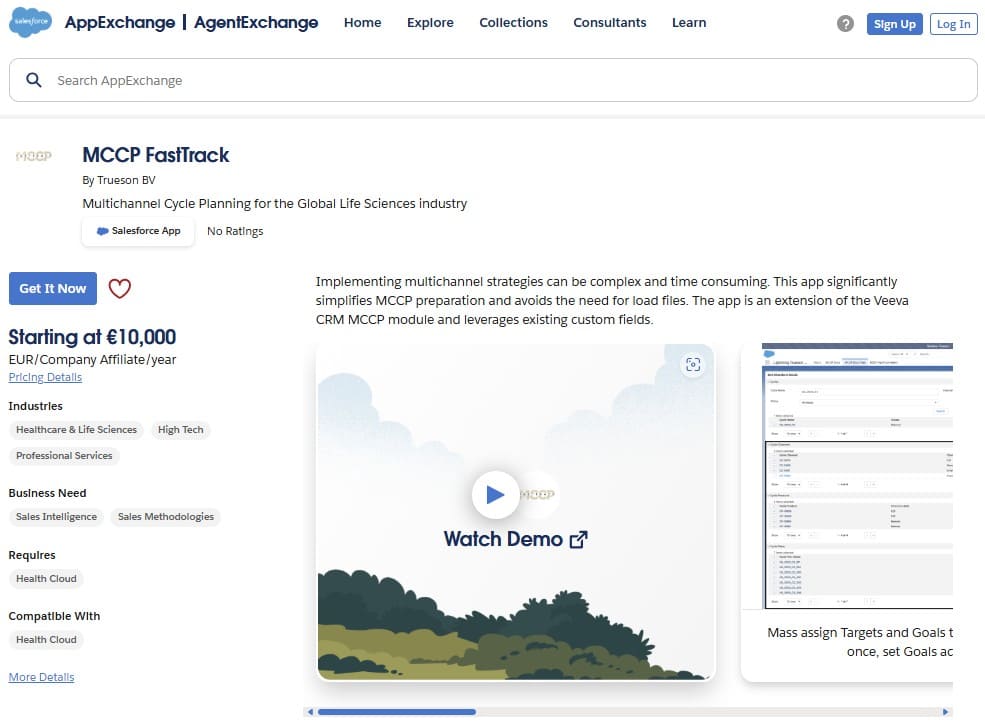The height and width of the screenshot is (726, 985).
Task: Click the MCCP app logo
Action: coord(33,156)
